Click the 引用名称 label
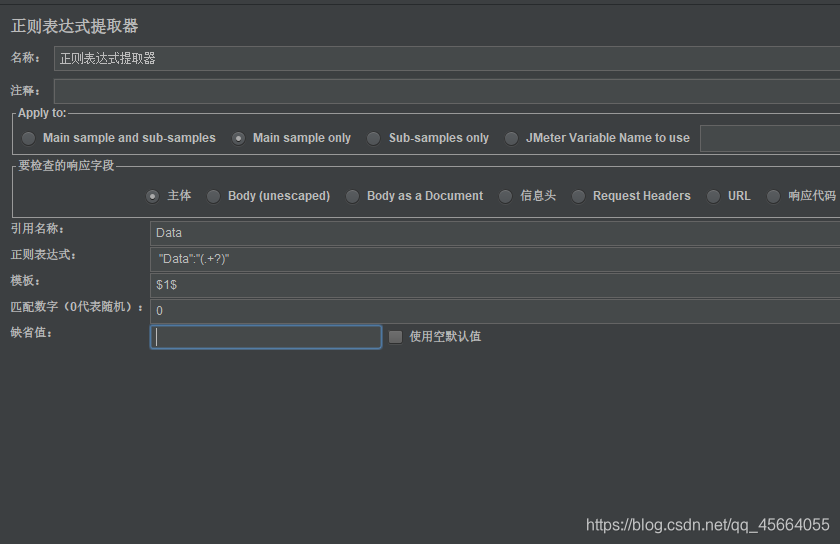The image size is (840, 544). [x=37, y=229]
